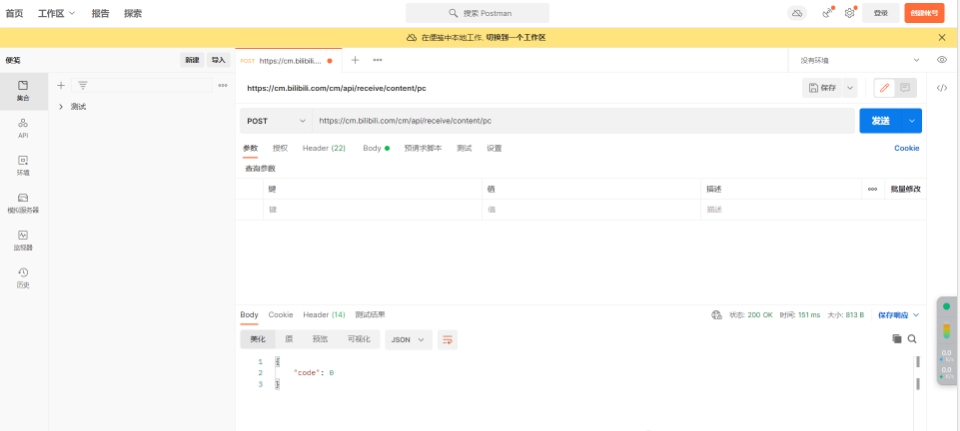Select the POST bilibili request tab

click(287, 61)
